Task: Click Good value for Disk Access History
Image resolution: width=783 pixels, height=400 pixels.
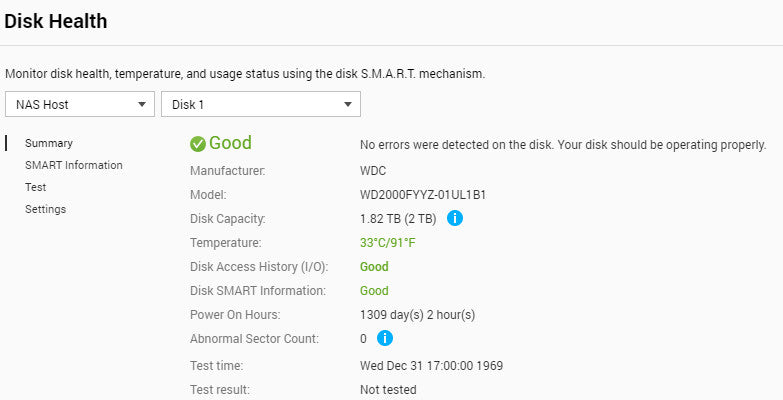Action: tap(374, 267)
